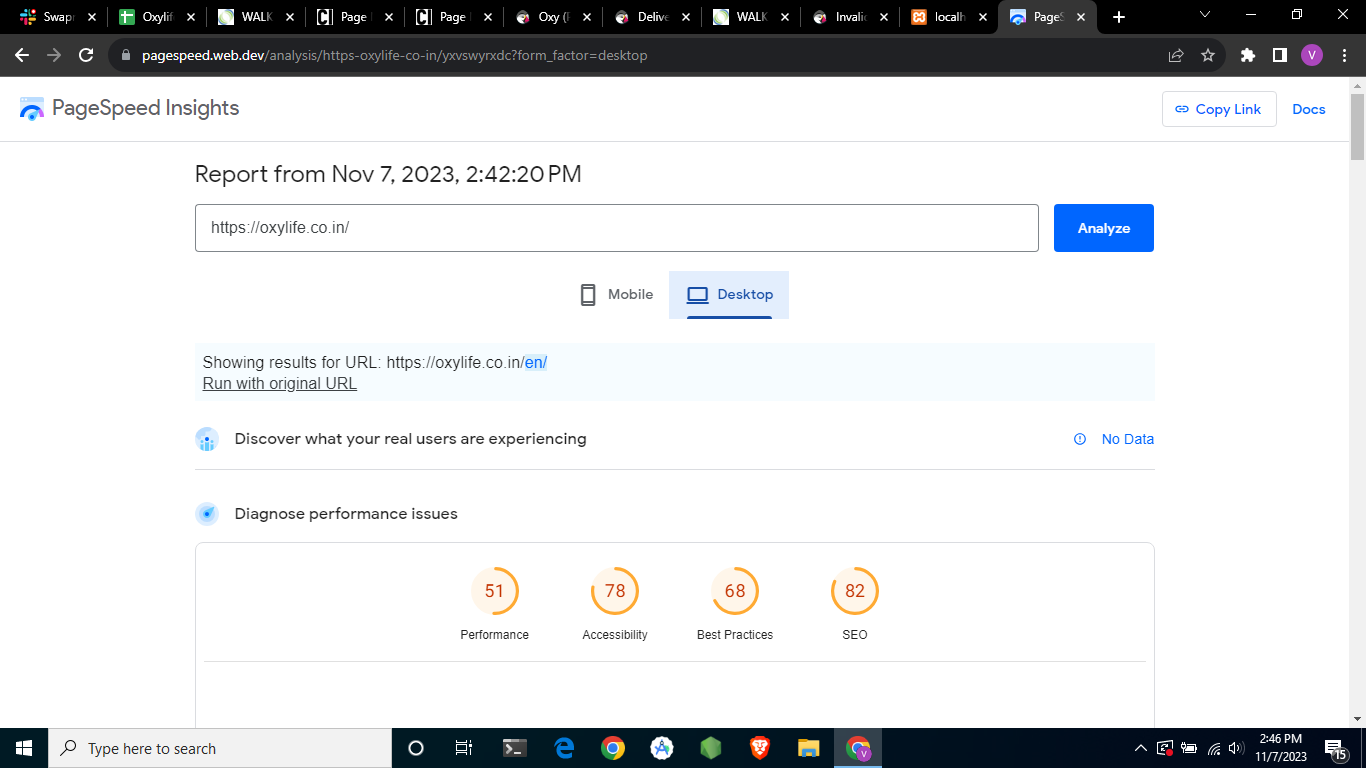1366x768 pixels.
Task: Click the Diagnose performance issues icon
Action: 207,514
